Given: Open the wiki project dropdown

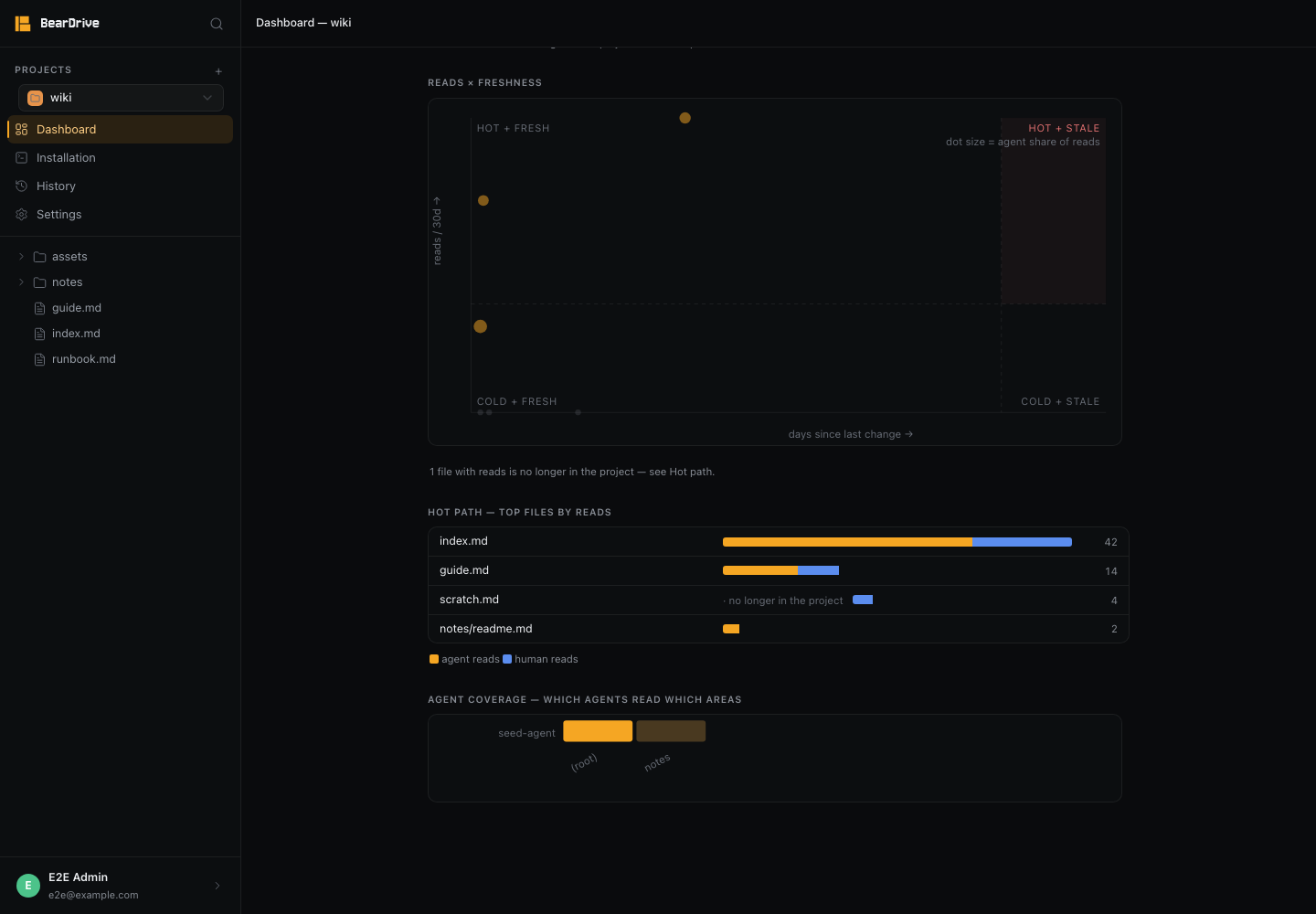Looking at the screenshot, I should click(x=121, y=98).
